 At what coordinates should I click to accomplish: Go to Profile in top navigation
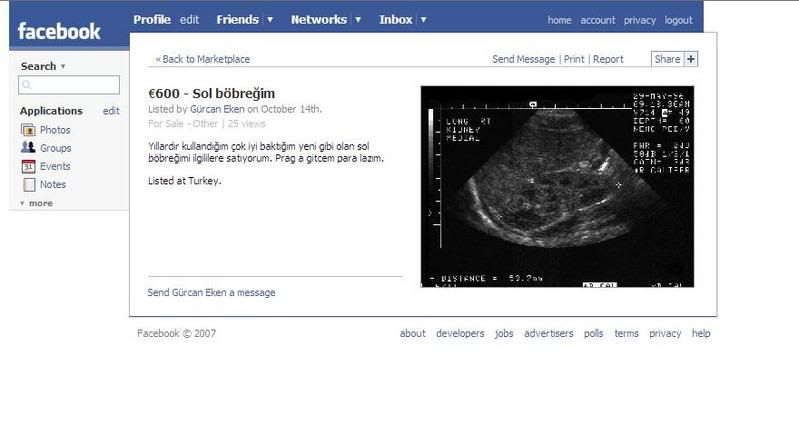(x=152, y=19)
